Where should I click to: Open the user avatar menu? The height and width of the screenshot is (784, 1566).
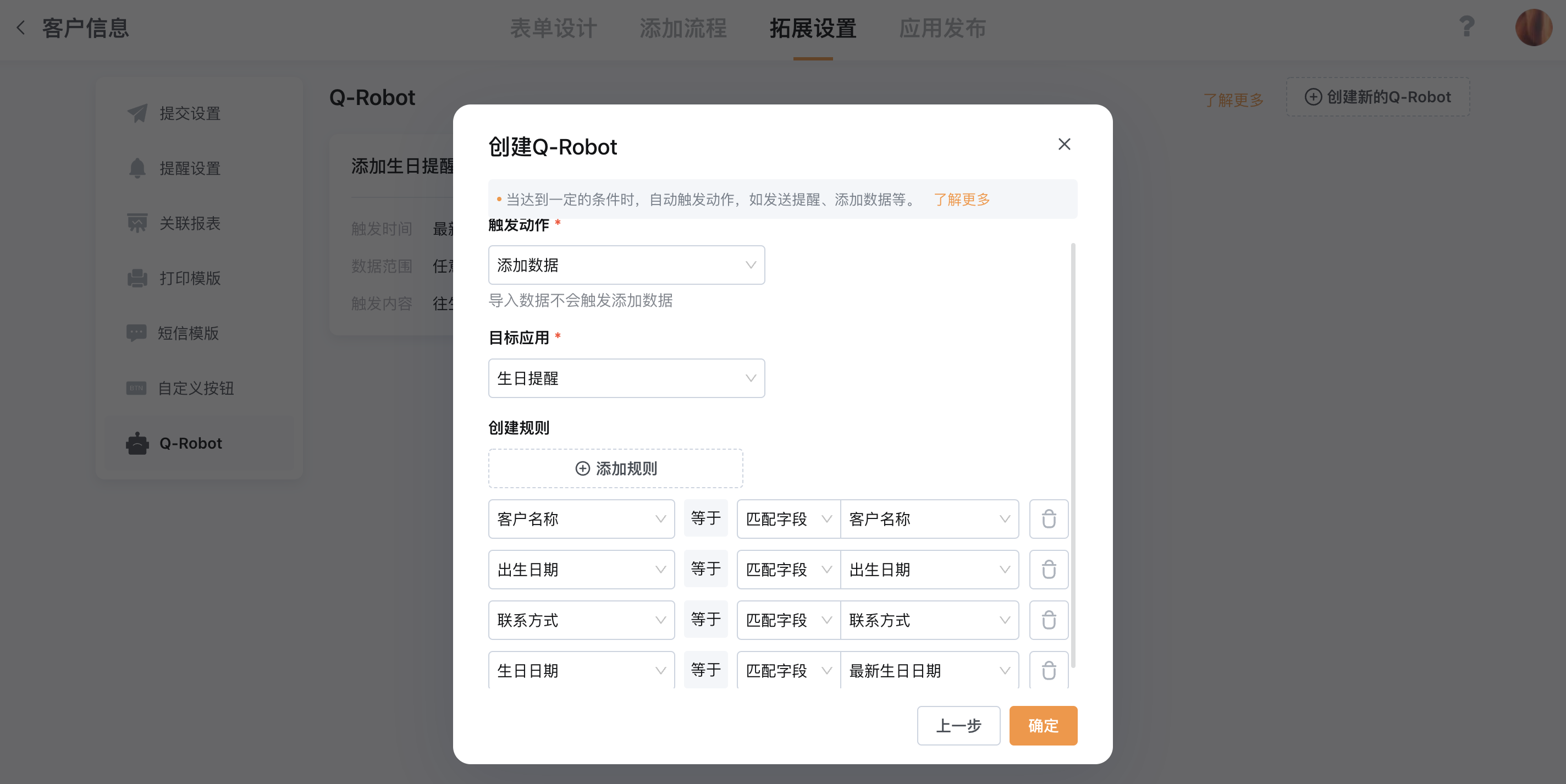(x=1533, y=27)
